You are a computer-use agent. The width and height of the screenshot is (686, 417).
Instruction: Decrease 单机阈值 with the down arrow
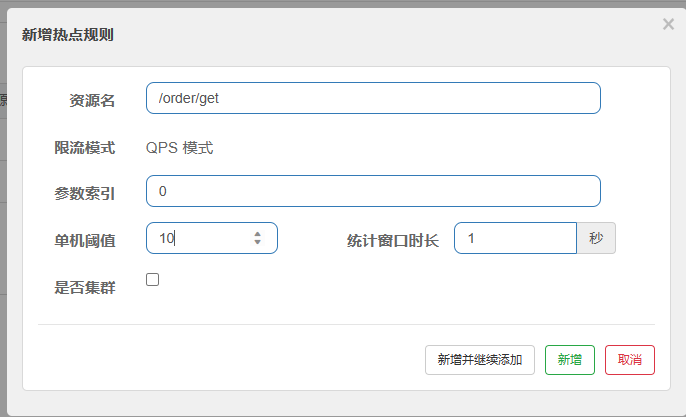coord(257,242)
